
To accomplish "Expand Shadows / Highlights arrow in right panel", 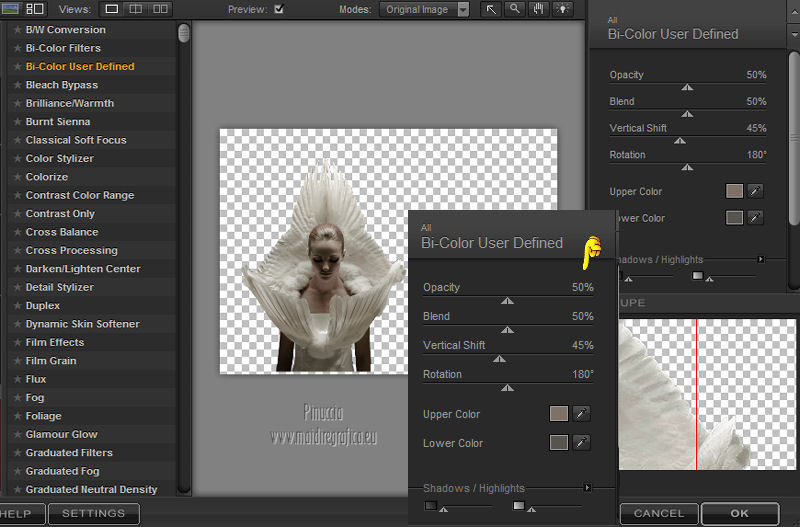I will (x=760, y=259).
